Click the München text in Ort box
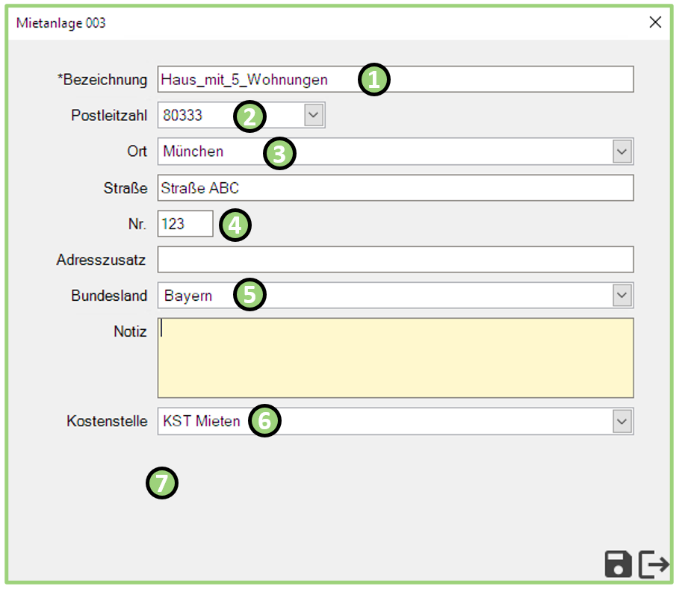Viewport: 679px width, 589px height. (x=194, y=152)
